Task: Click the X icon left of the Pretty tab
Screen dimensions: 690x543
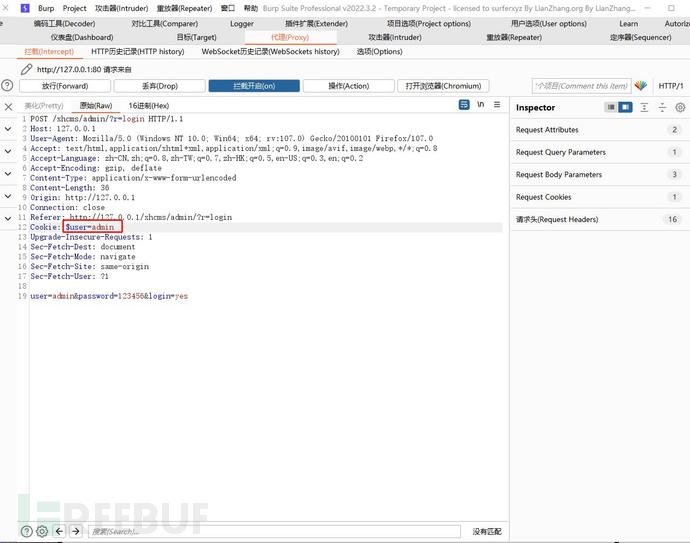Action: point(8,106)
